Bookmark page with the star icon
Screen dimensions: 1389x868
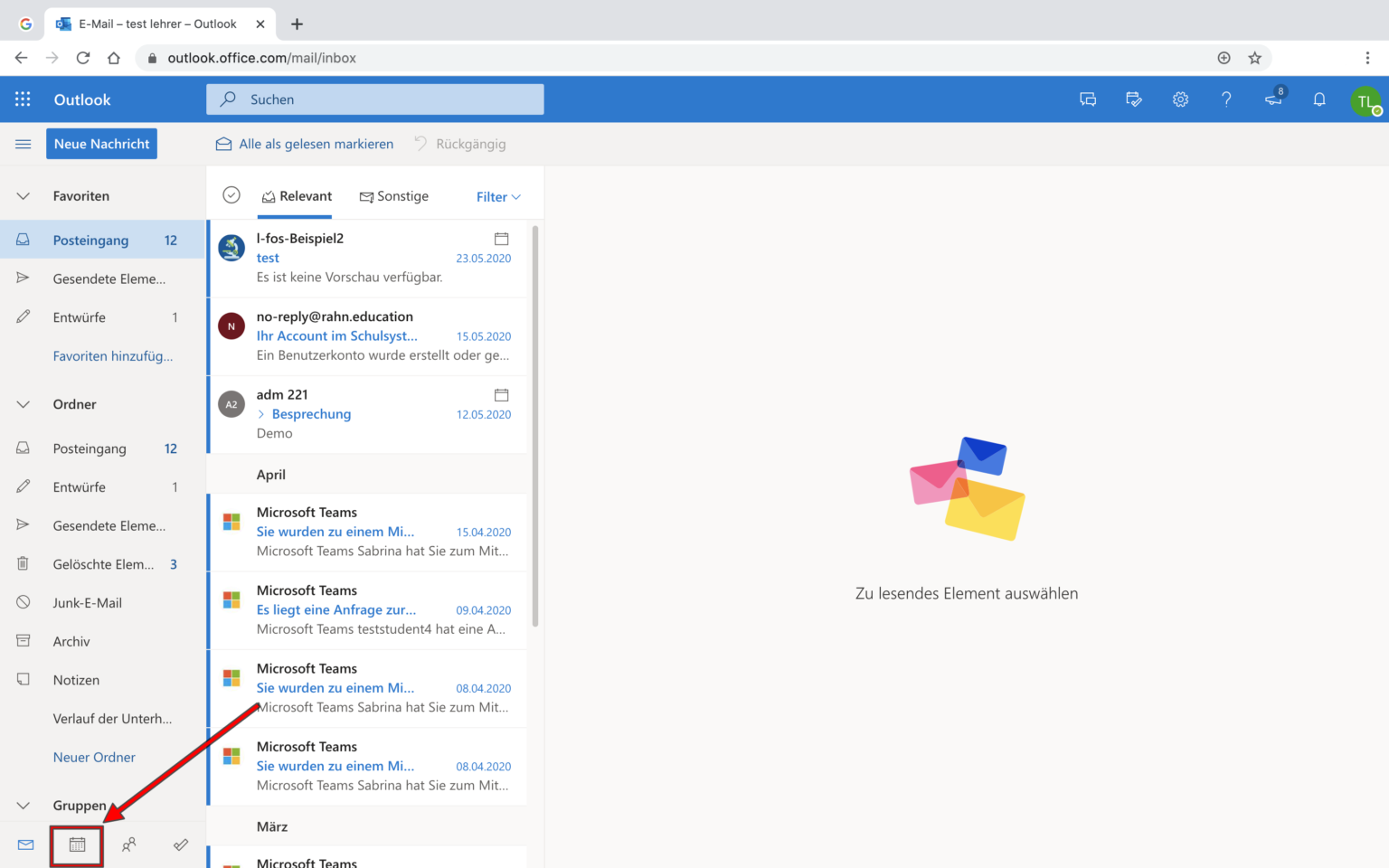click(x=1254, y=58)
